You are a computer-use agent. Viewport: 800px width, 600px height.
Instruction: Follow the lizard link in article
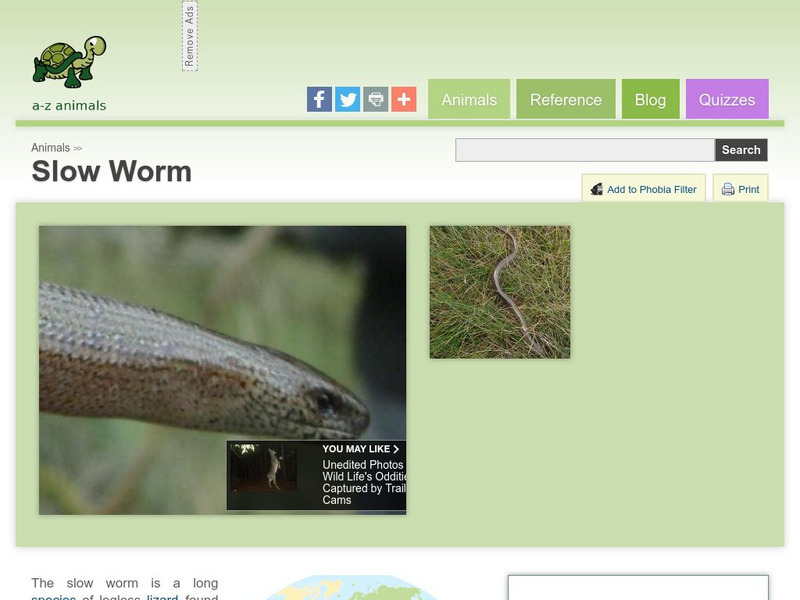162,597
